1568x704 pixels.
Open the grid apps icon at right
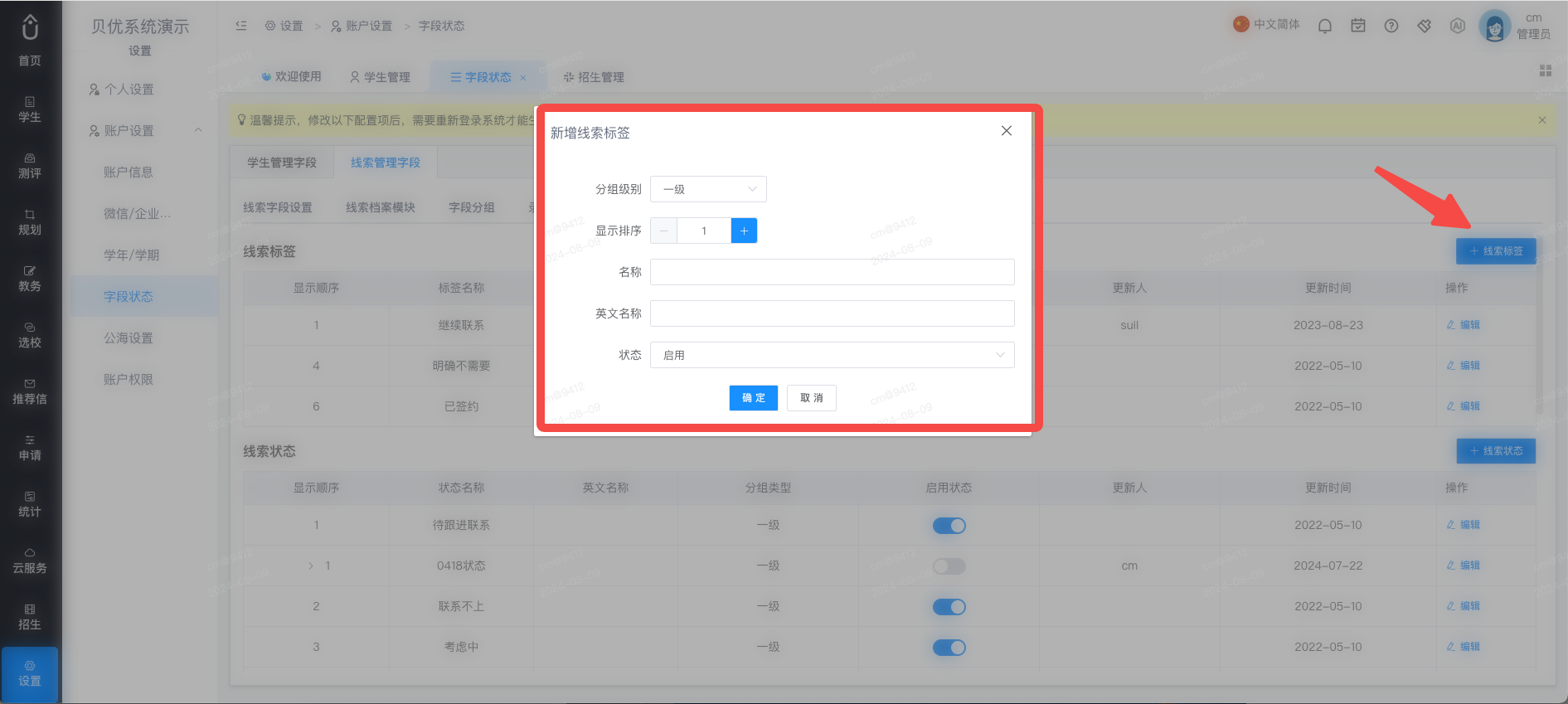(x=1546, y=70)
